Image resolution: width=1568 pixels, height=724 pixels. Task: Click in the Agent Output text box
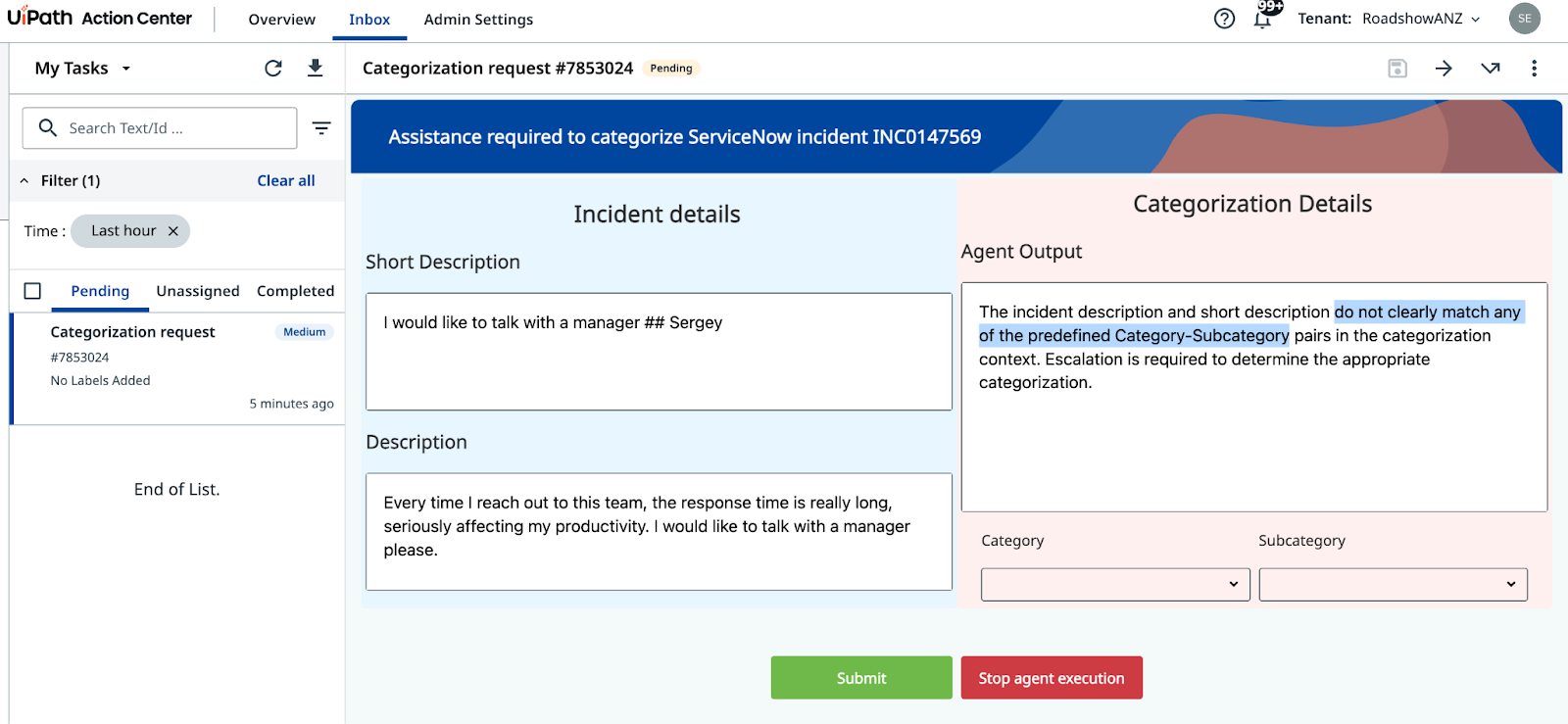(1254, 397)
